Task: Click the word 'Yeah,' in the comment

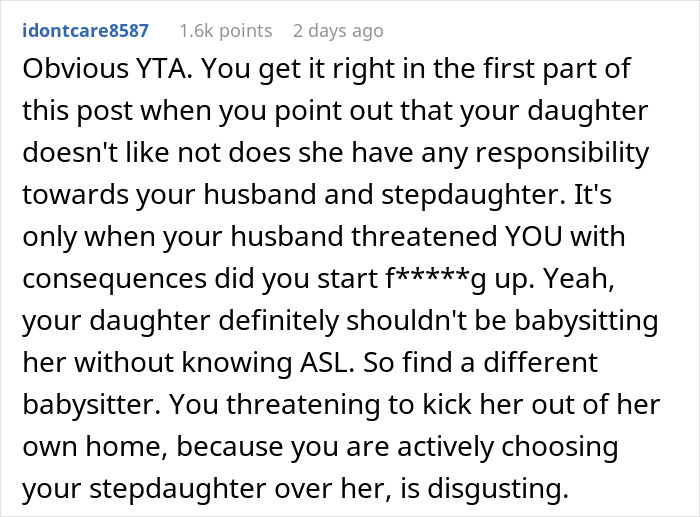Action: point(579,279)
